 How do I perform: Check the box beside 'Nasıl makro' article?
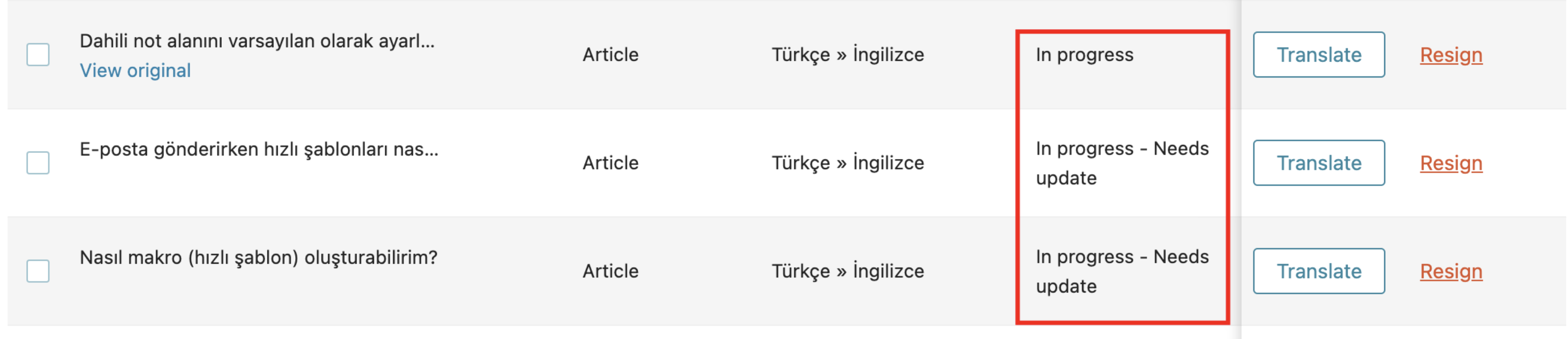tap(38, 271)
